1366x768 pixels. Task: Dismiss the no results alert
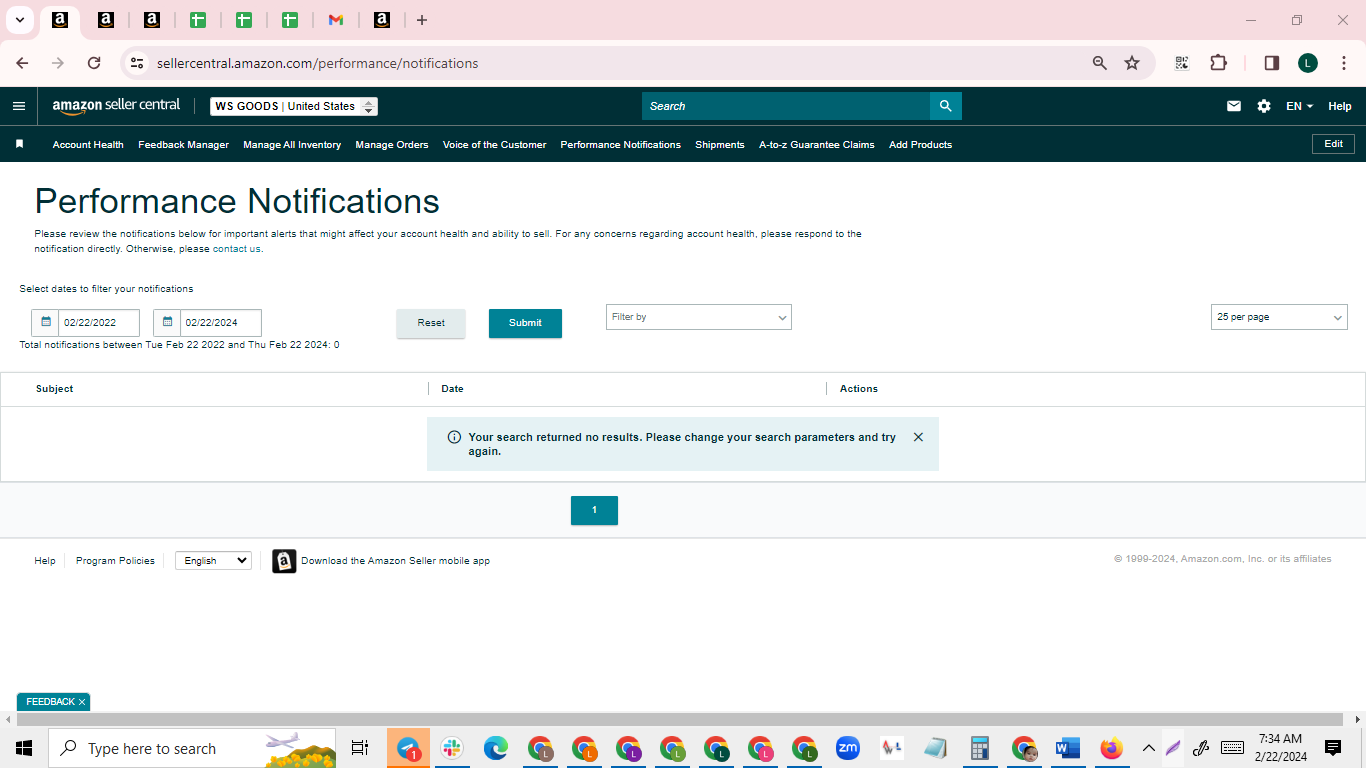pyautogui.click(x=918, y=437)
